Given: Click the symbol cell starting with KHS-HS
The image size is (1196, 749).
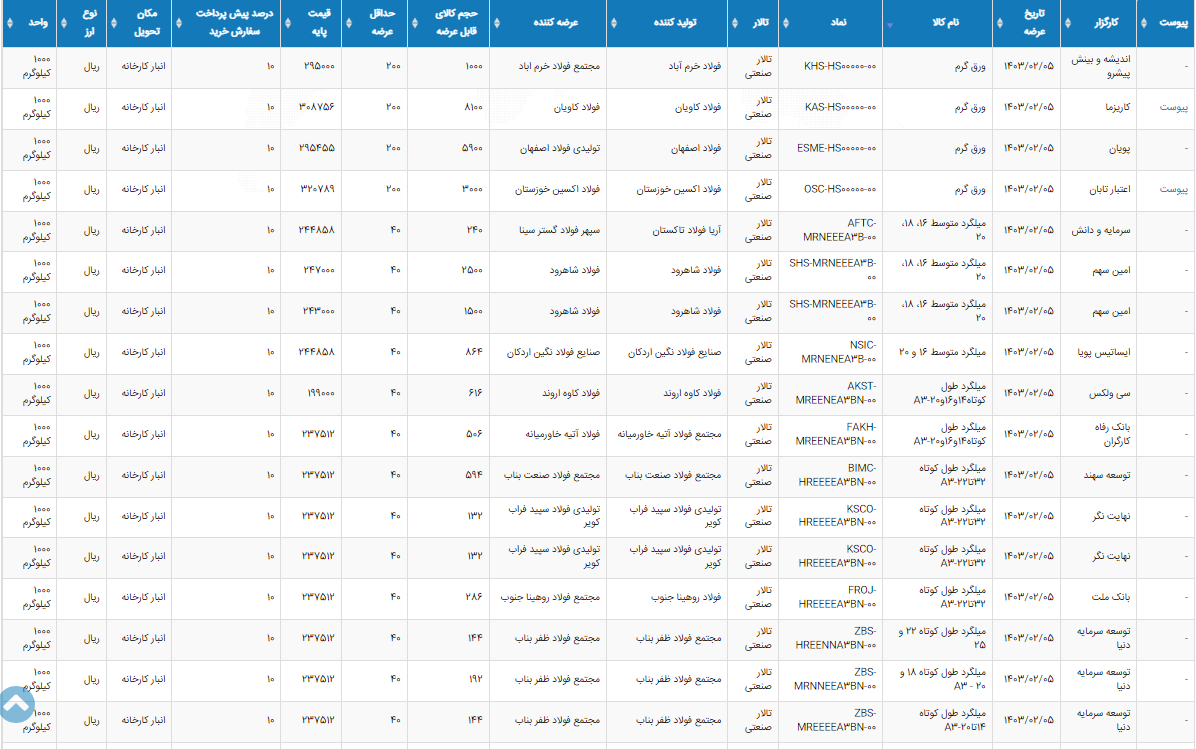Looking at the screenshot, I should 840,66.
